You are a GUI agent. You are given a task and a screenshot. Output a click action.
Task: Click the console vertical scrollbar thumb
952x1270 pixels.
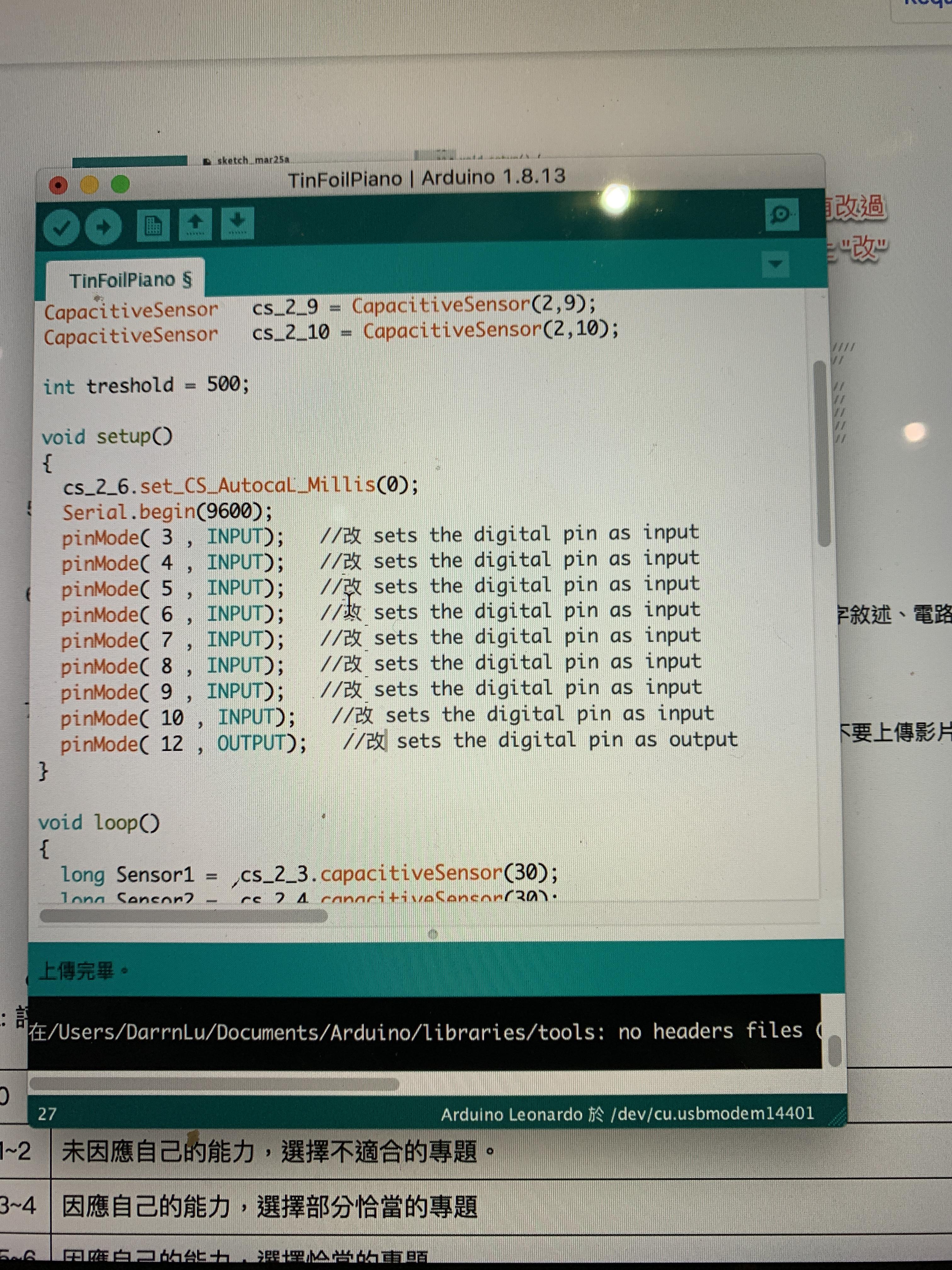[x=835, y=1051]
